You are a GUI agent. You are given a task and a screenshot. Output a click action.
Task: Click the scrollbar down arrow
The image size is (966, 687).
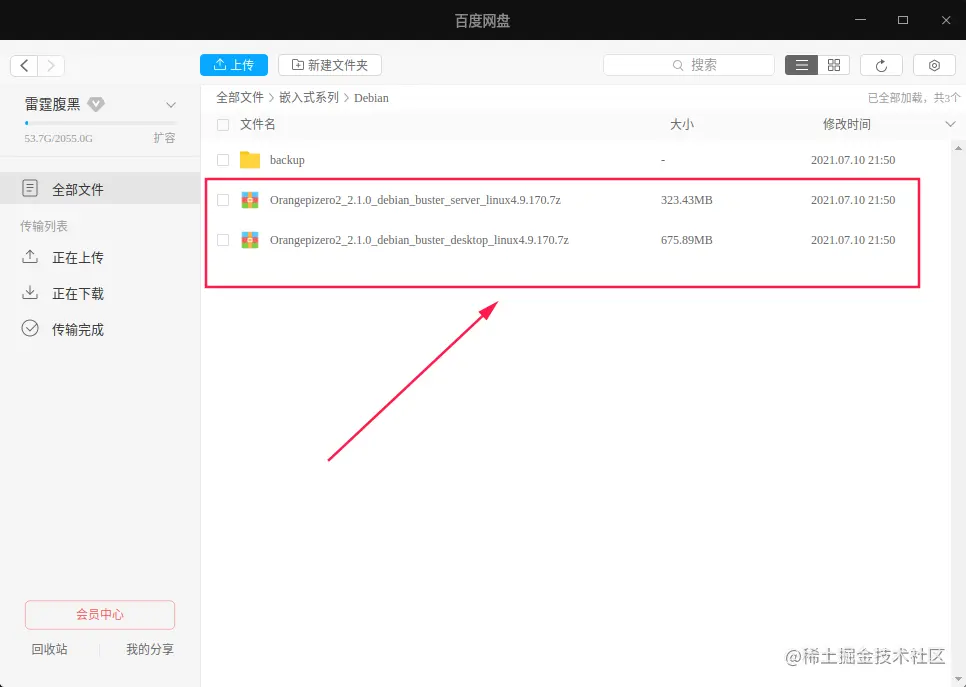tap(958, 678)
